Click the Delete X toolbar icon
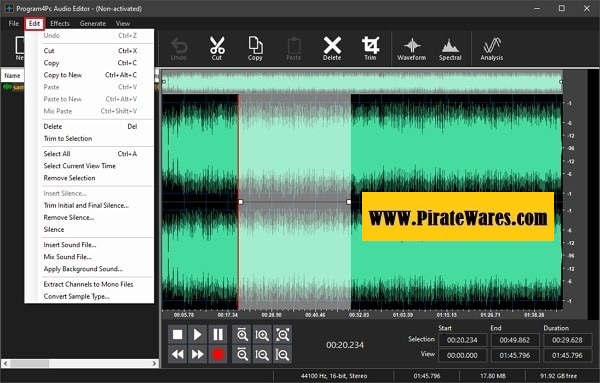 pos(332,48)
